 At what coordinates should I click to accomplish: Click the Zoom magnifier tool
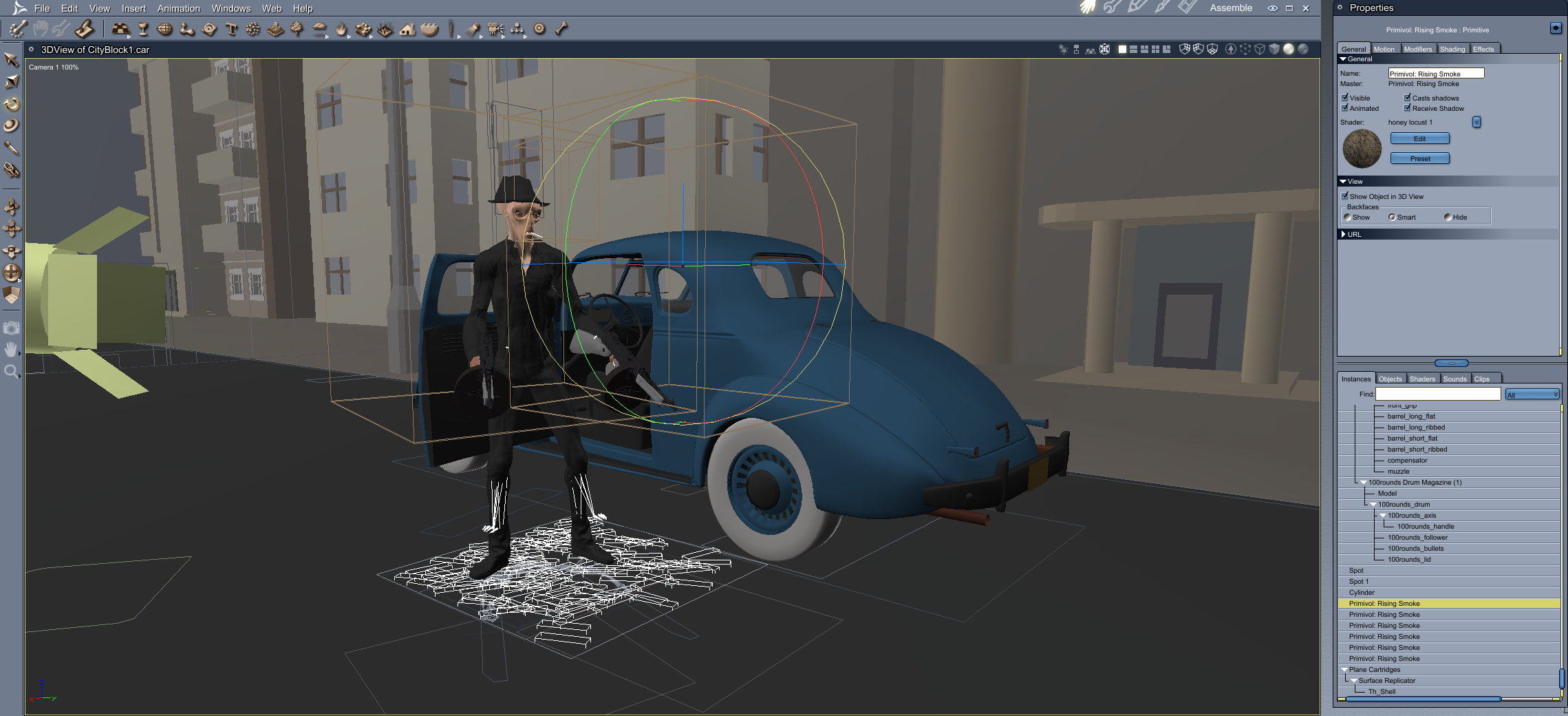tap(12, 372)
